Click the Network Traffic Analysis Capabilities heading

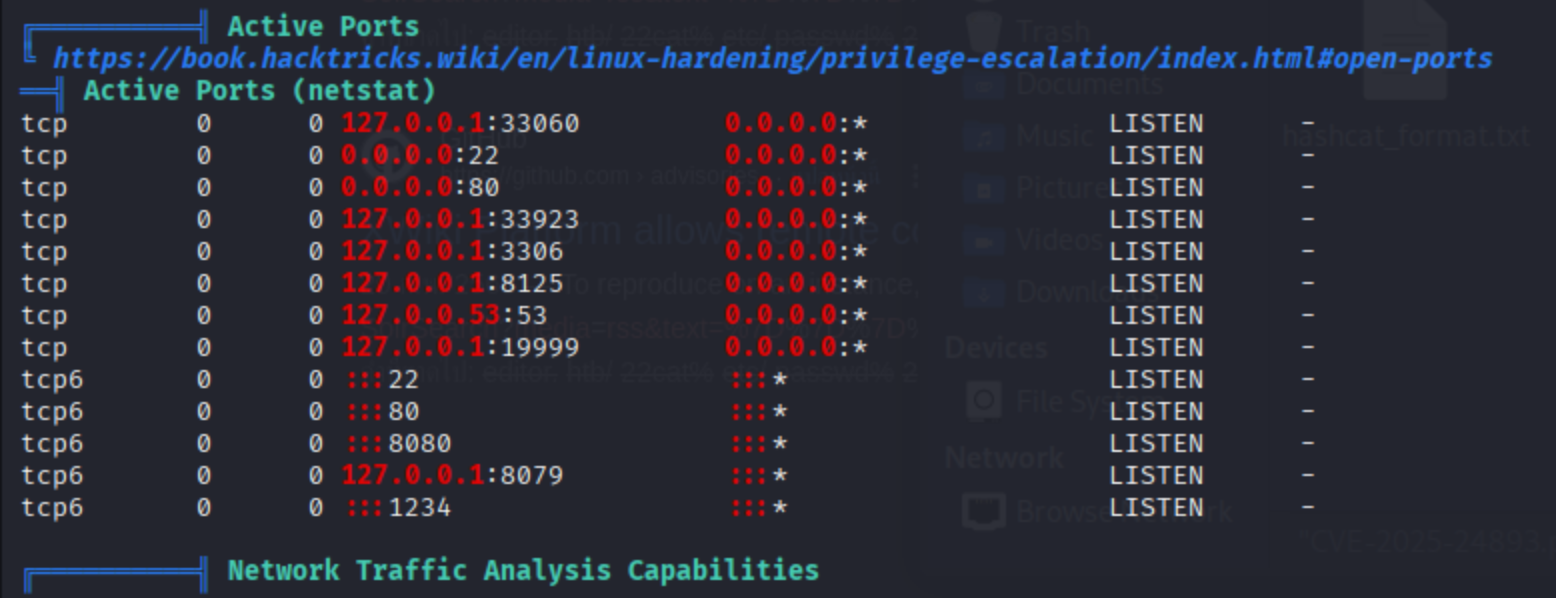click(523, 570)
